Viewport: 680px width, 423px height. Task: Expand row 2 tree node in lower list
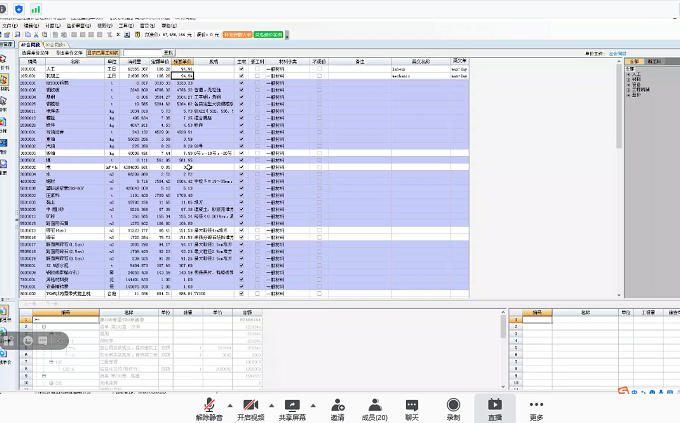click(43, 327)
